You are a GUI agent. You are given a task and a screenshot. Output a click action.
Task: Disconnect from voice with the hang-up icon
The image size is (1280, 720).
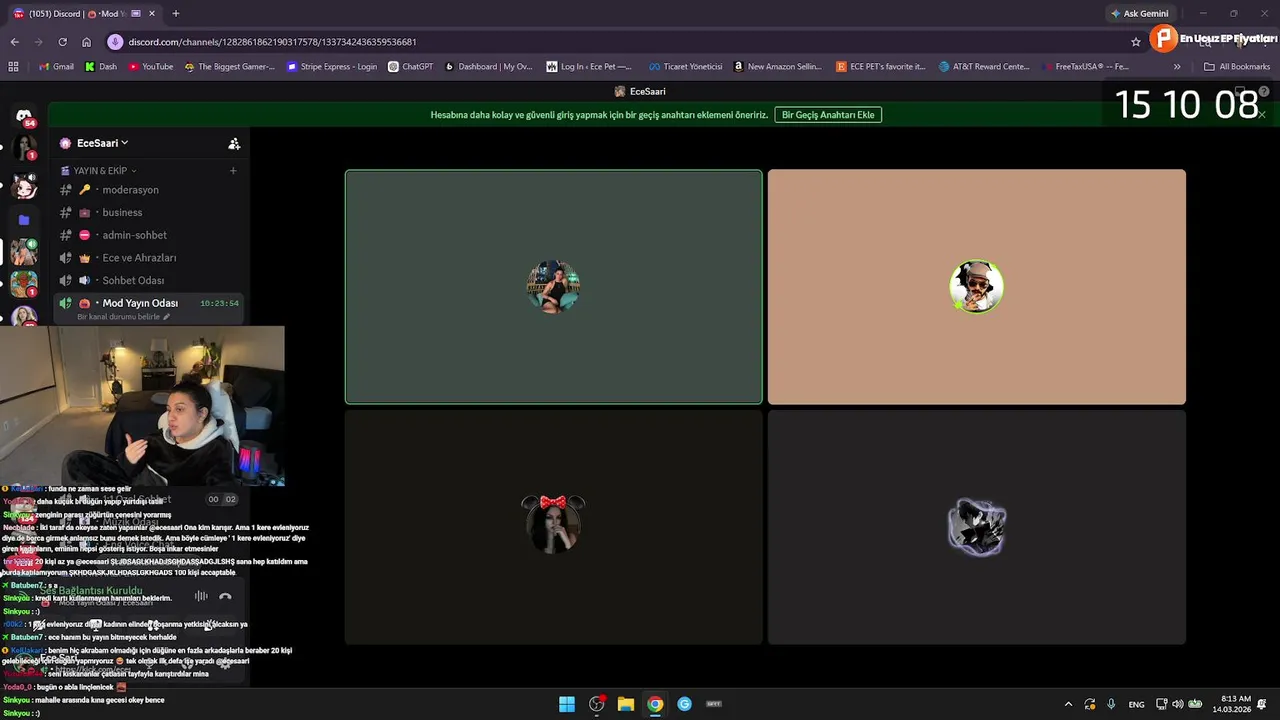tap(225, 596)
